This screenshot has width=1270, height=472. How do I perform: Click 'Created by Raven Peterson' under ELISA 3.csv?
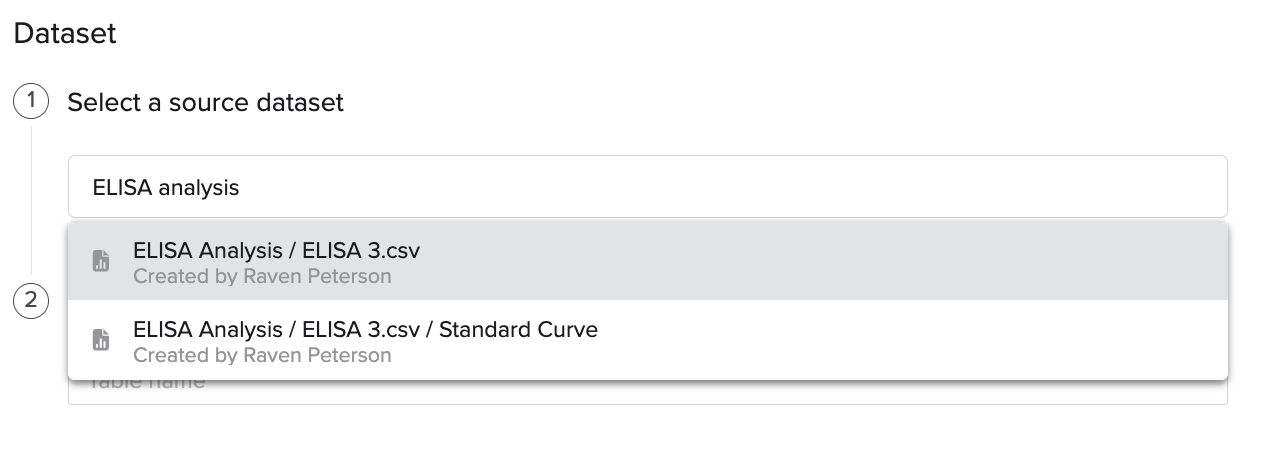[262, 276]
